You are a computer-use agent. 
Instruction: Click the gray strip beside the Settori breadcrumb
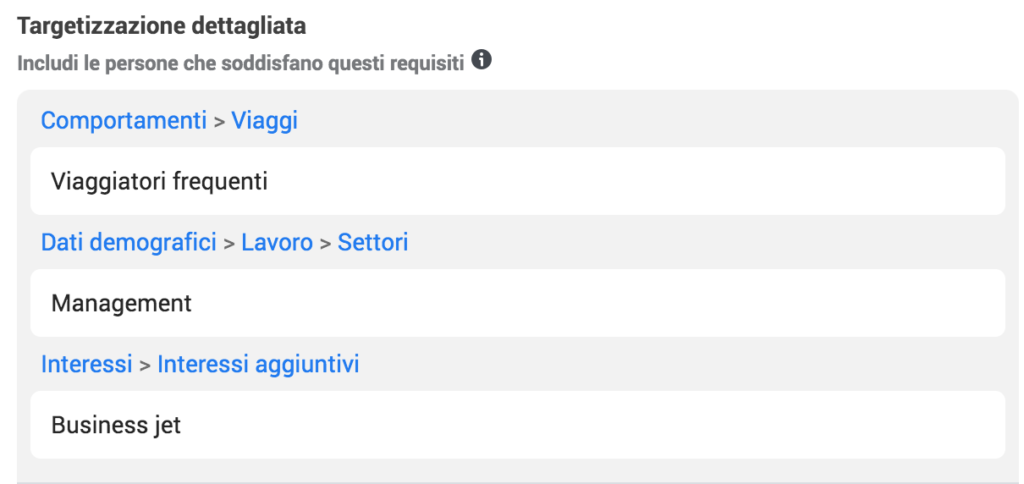click(705, 242)
